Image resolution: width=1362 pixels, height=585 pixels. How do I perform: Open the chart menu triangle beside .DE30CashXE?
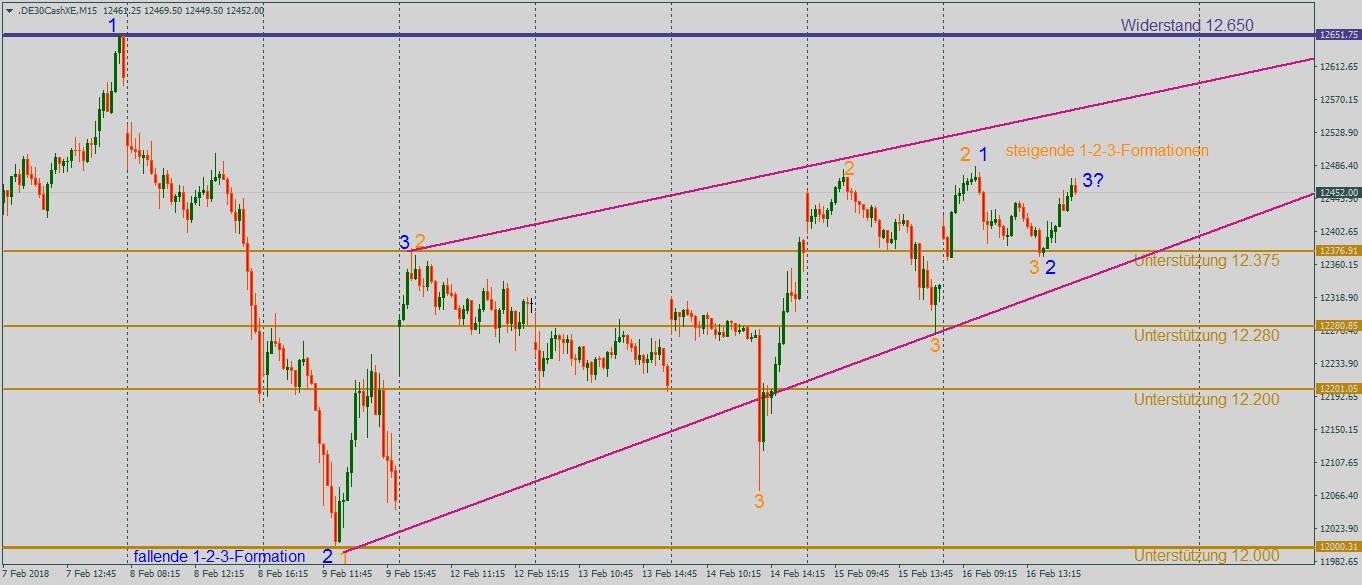click(x=9, y=10)
